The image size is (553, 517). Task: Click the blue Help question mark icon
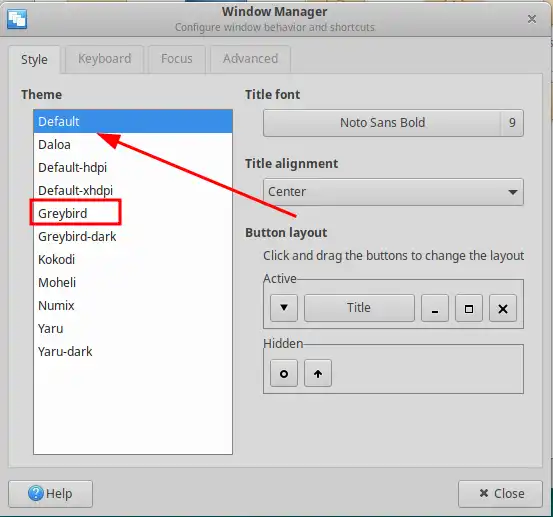pos(36,493)
